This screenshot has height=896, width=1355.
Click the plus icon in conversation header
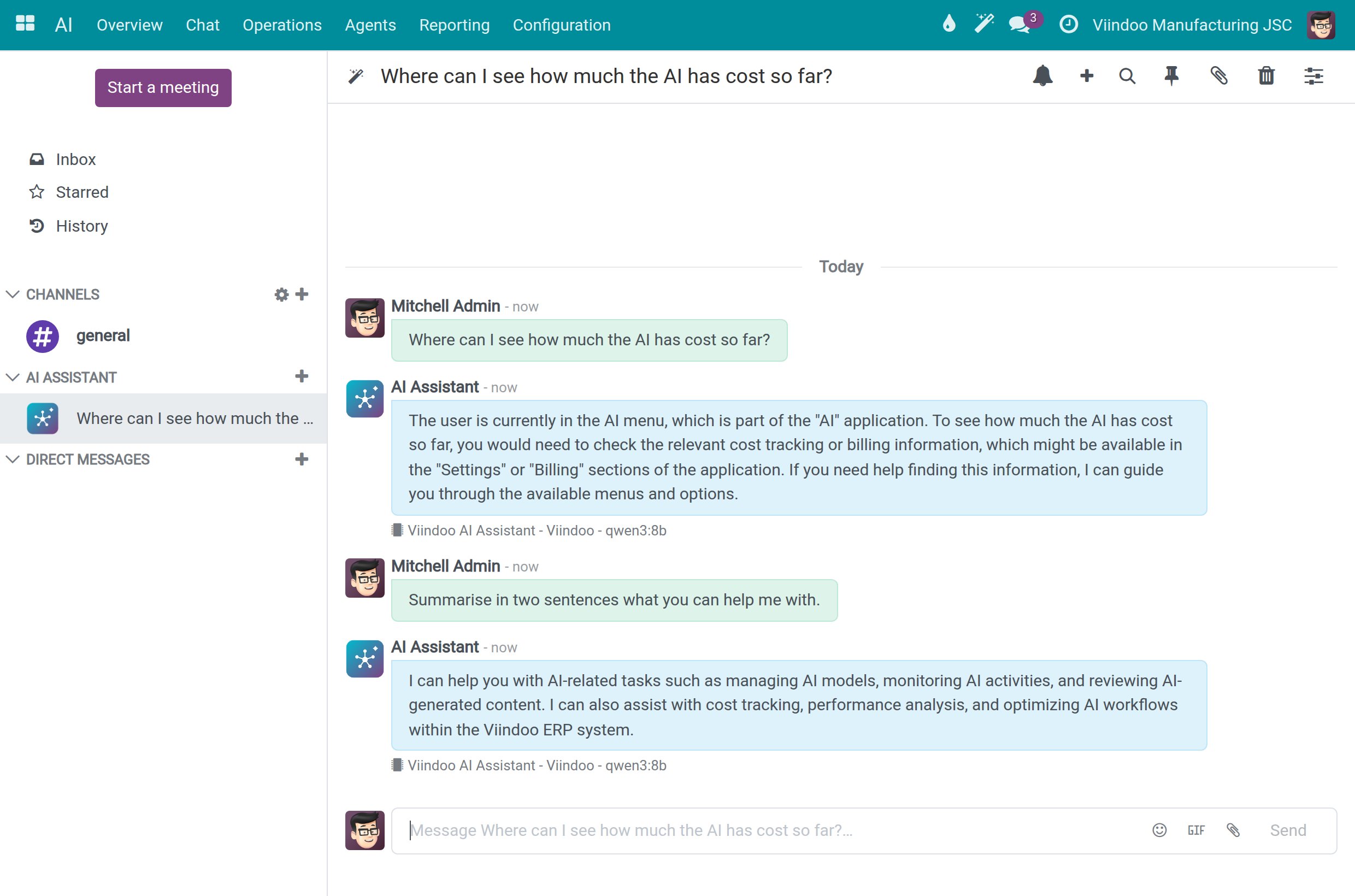coord(1086,76)
